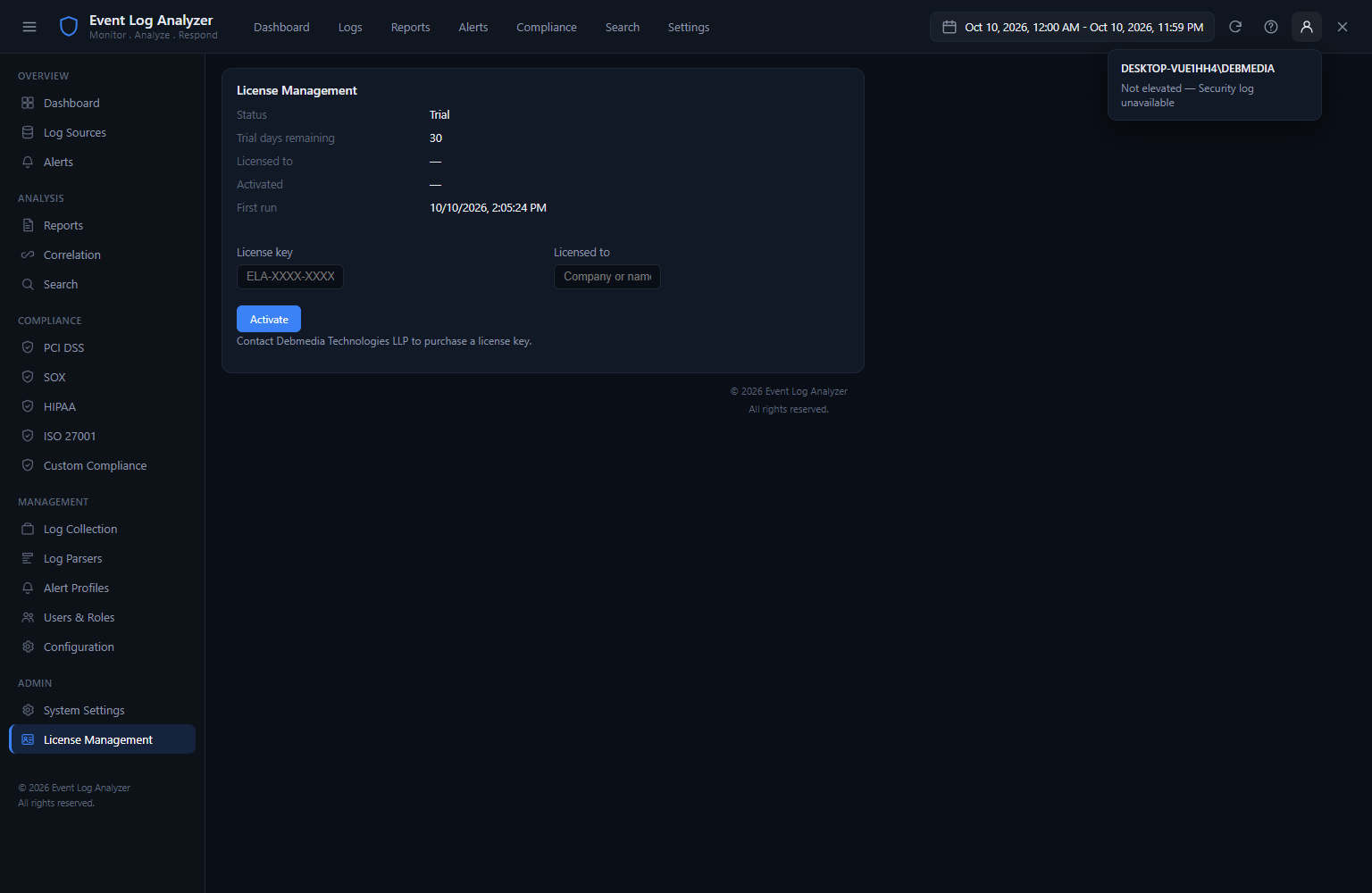
Task: Switch to Search top menu
Action: coord(623,27)
